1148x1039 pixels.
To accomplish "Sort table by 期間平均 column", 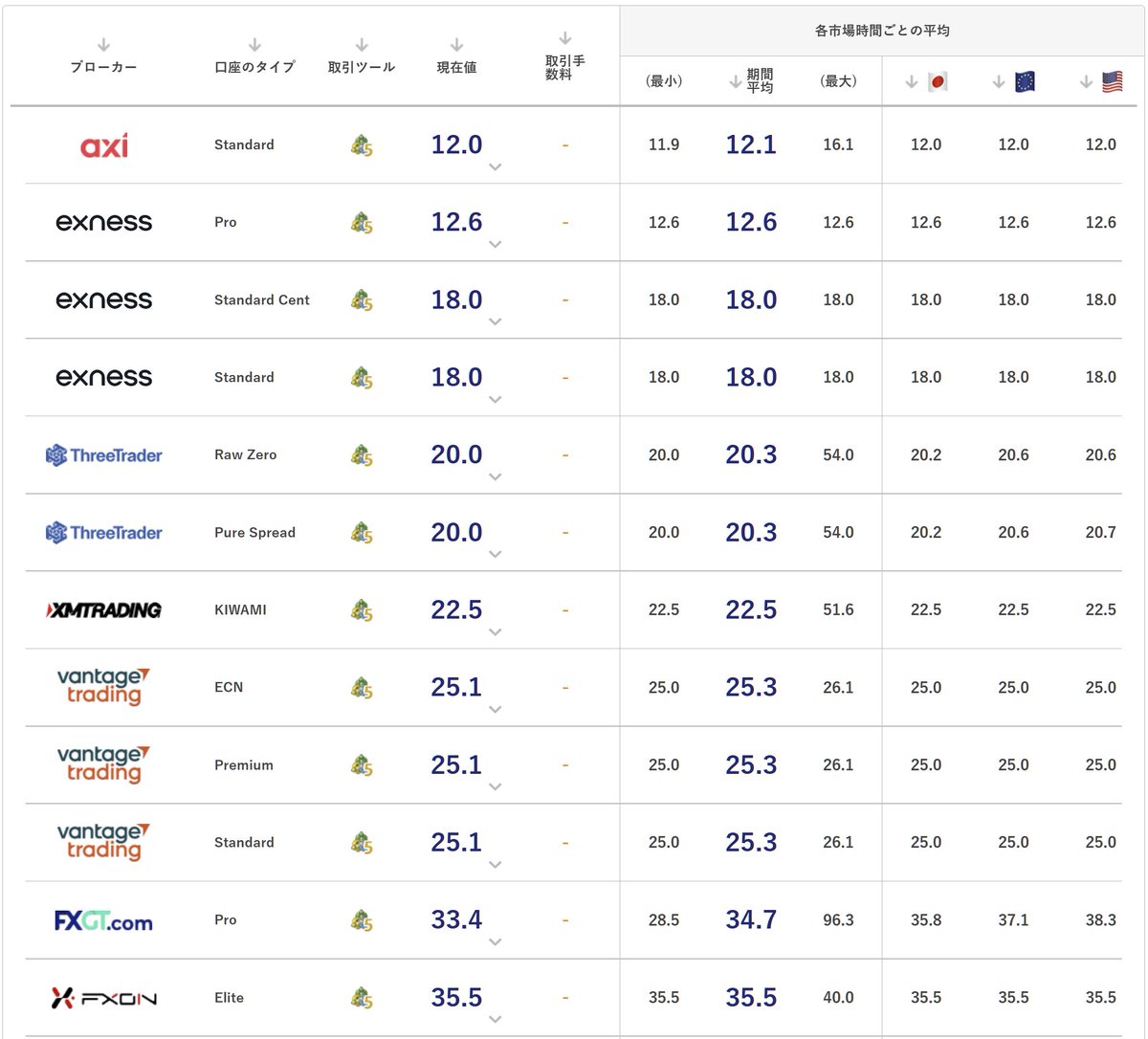I will tap(752, 81).
